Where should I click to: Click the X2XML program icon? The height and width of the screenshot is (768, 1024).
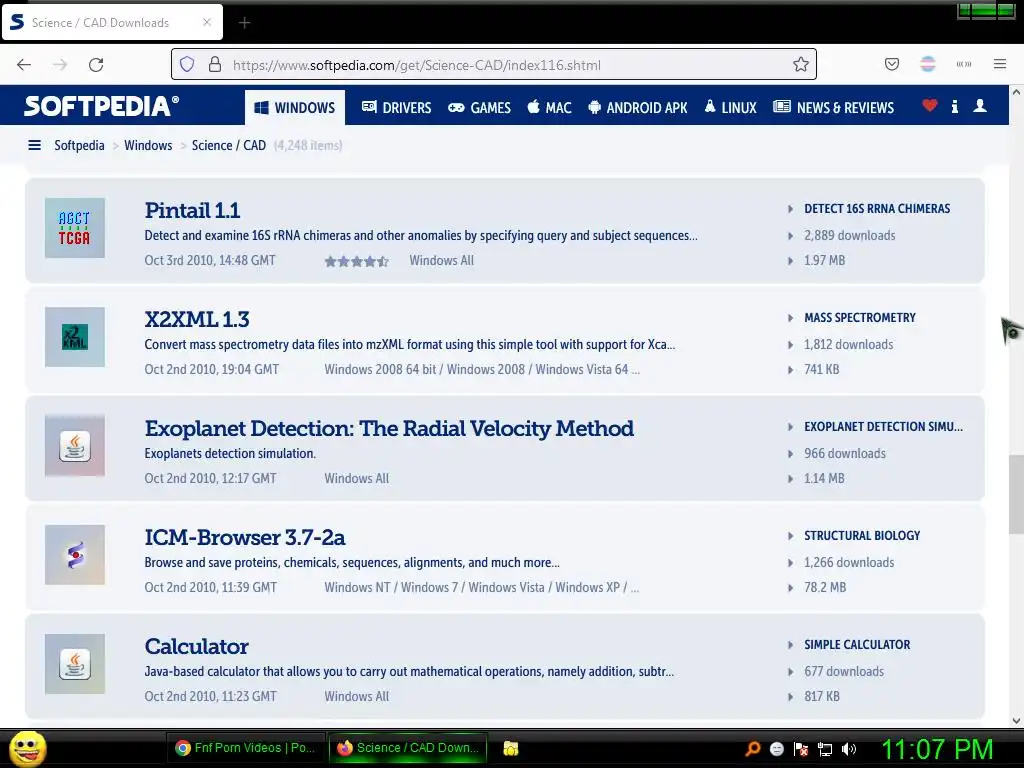[x=75, y=337]
